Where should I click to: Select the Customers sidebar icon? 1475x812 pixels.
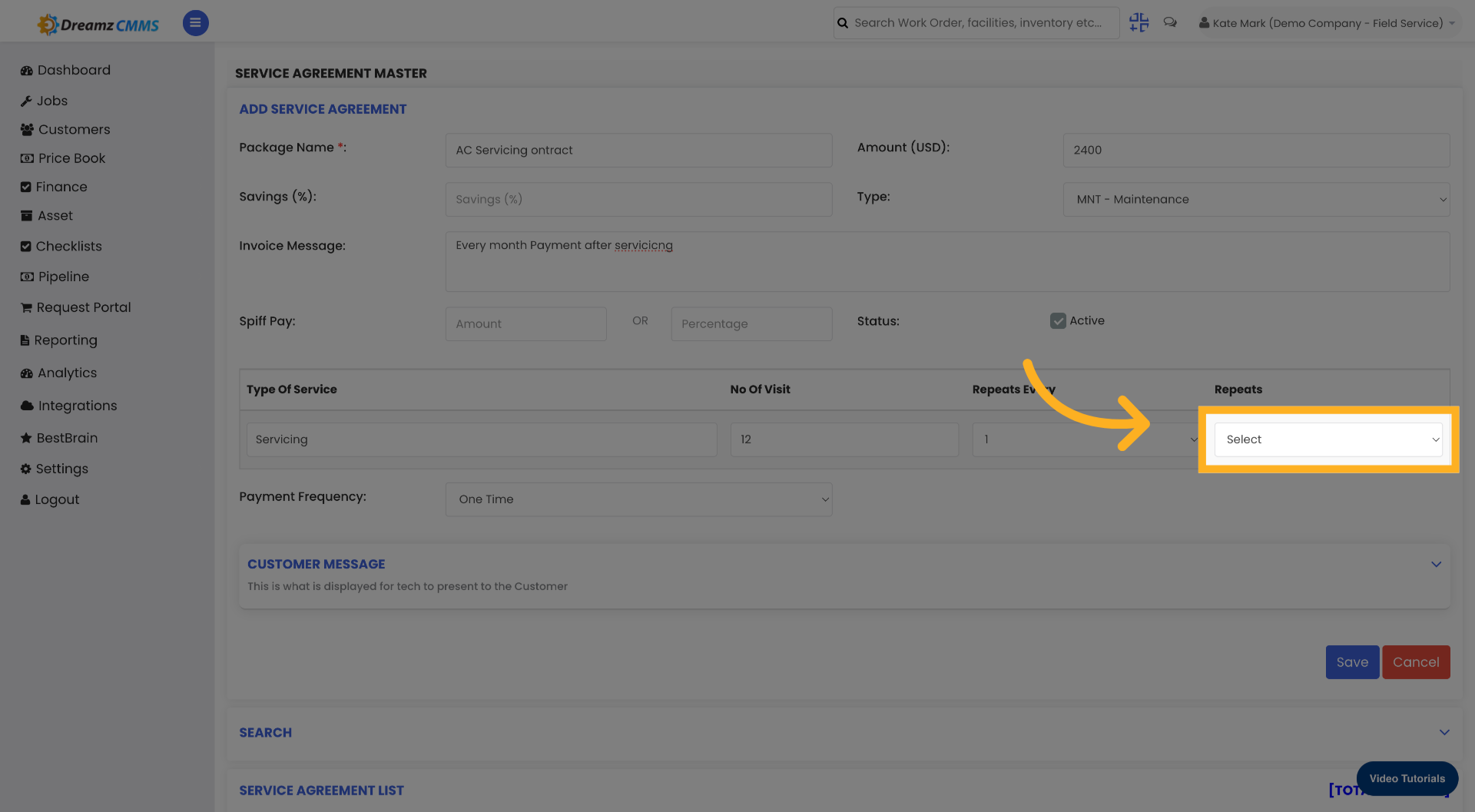[27, 129]
